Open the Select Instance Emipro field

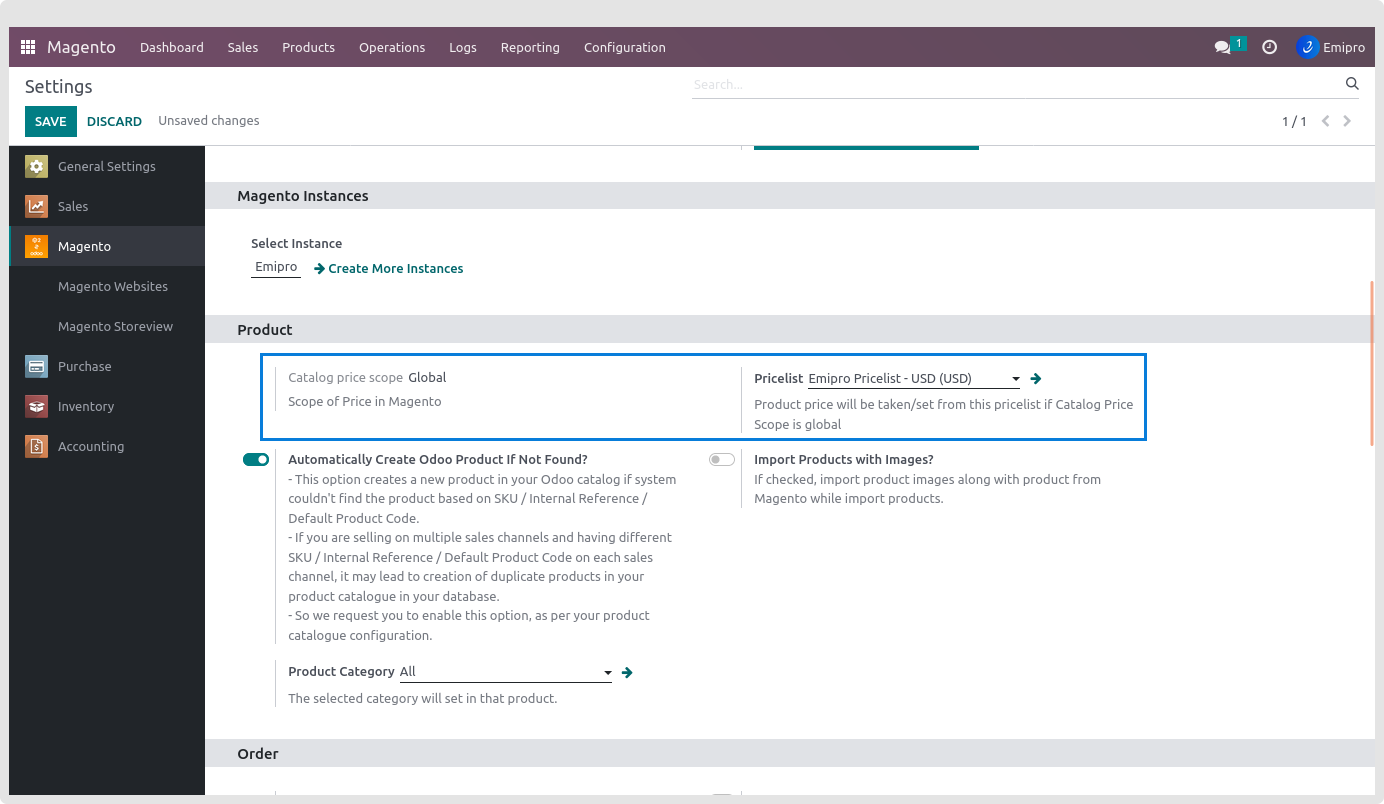[x=276, y=268]
